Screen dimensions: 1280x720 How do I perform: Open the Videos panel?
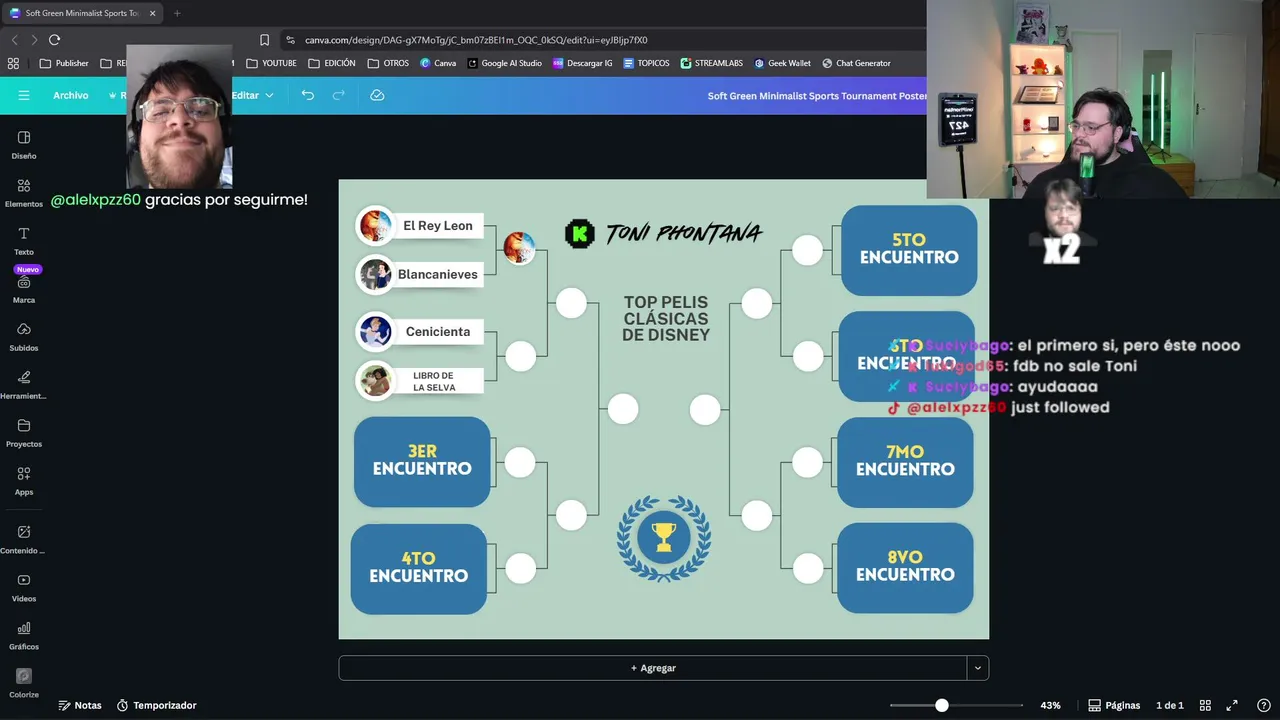(24, 588)
